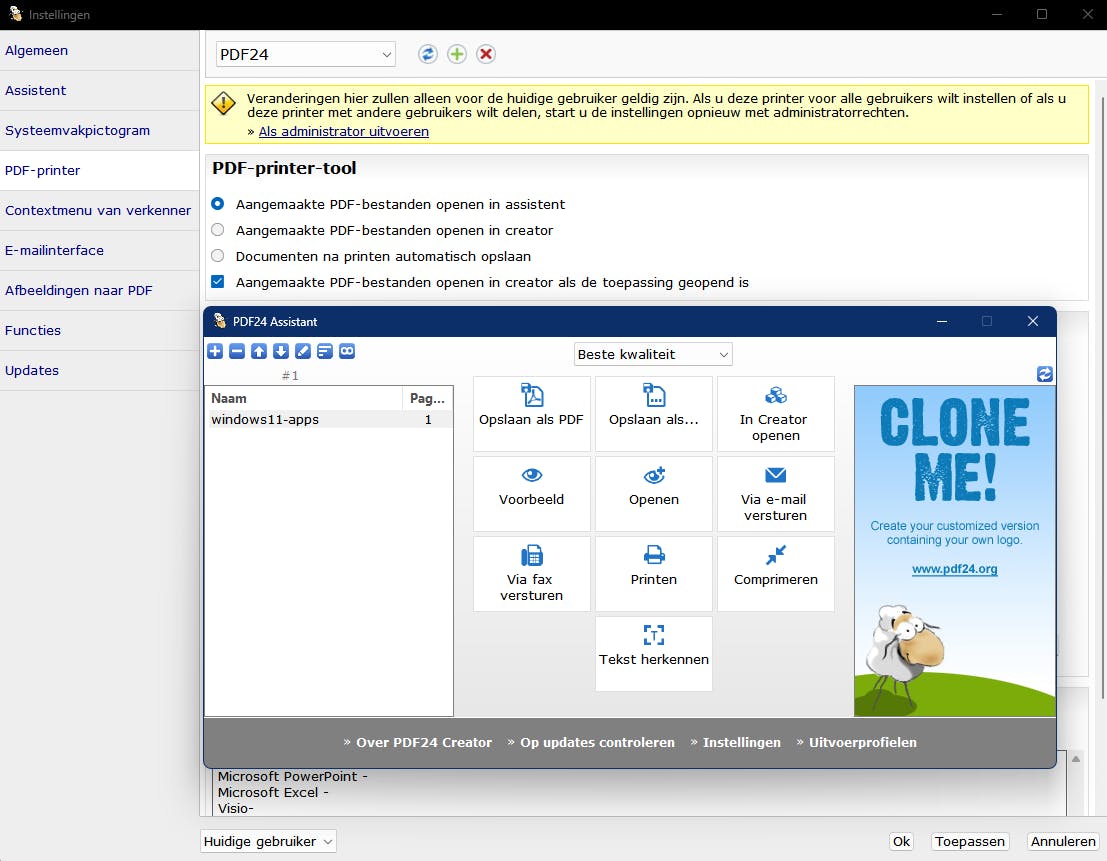
Task: Click 'Microsoft Excel -' list entry
Action: [273, 793]
